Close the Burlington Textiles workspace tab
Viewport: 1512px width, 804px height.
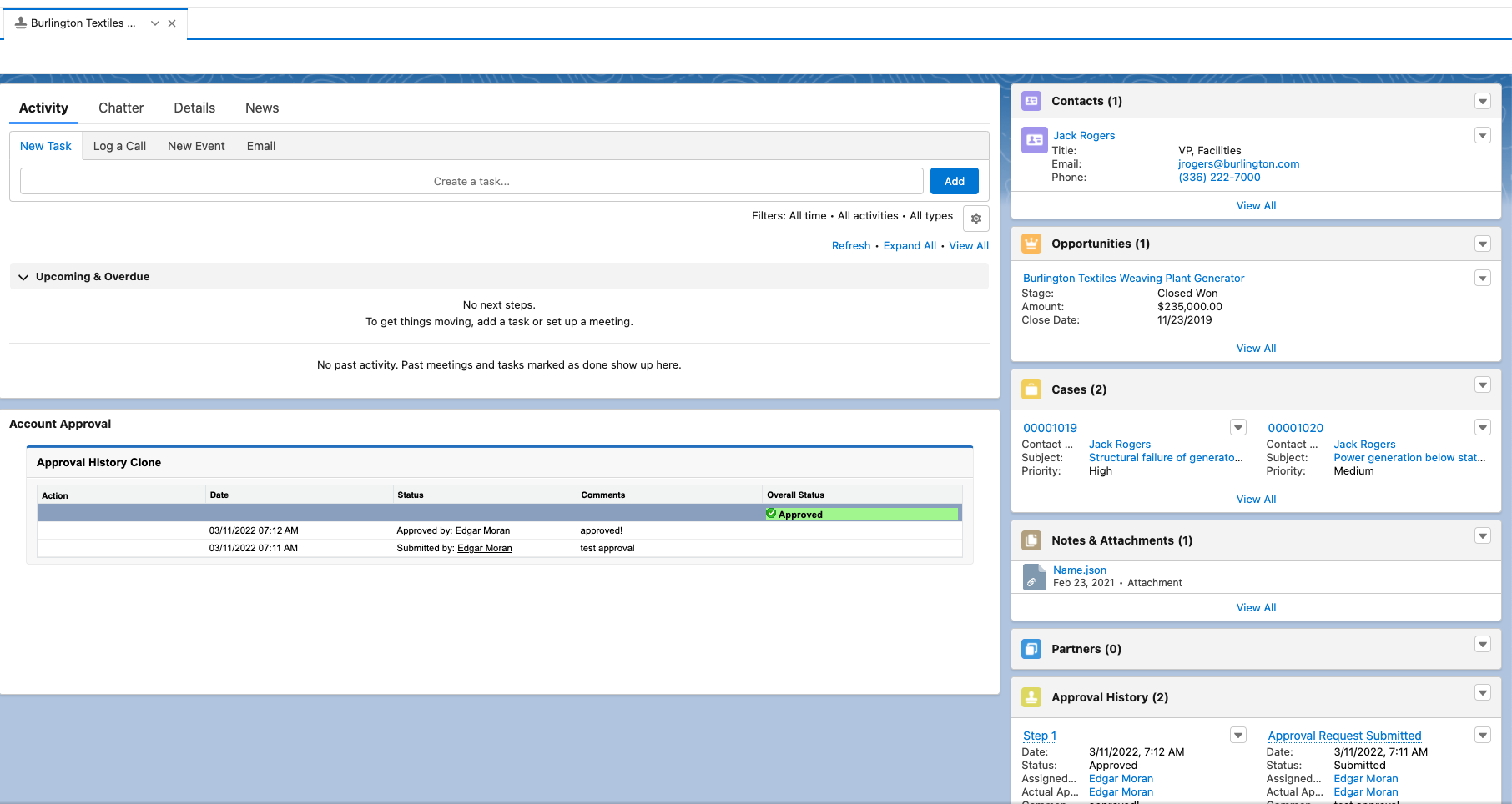pos(172,23)
